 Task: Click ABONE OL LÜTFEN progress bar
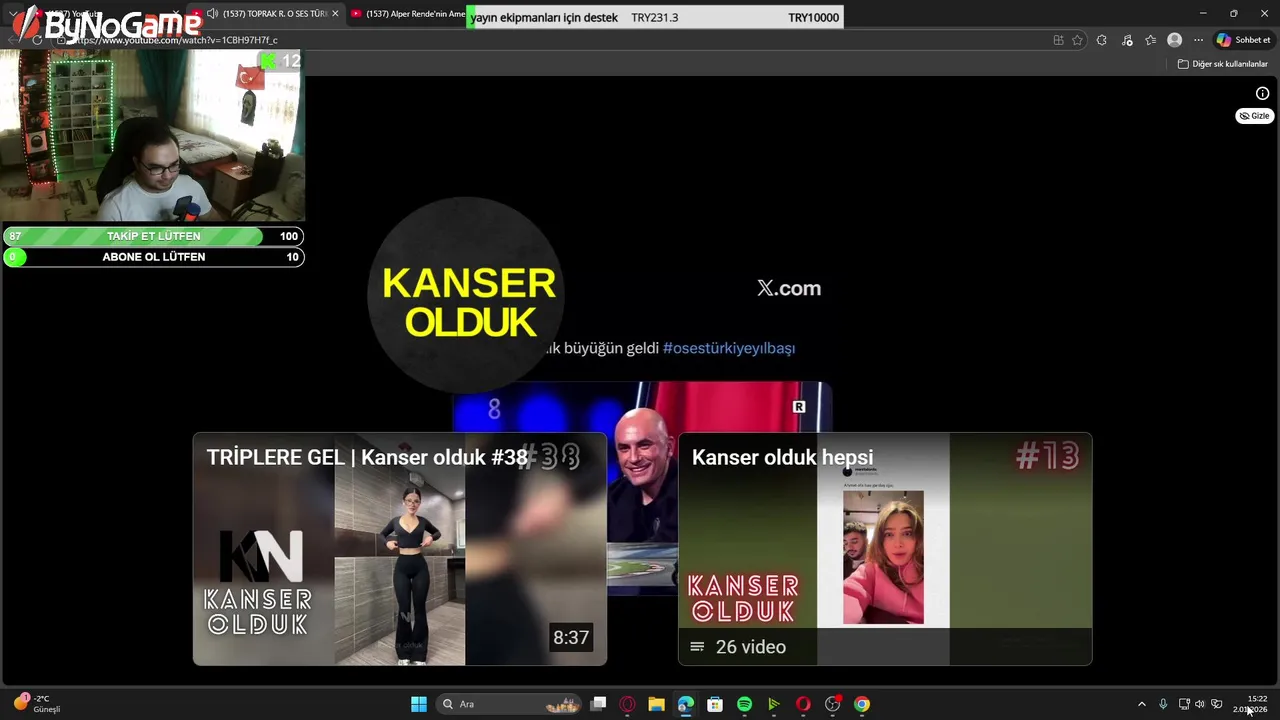coord(153,257)
